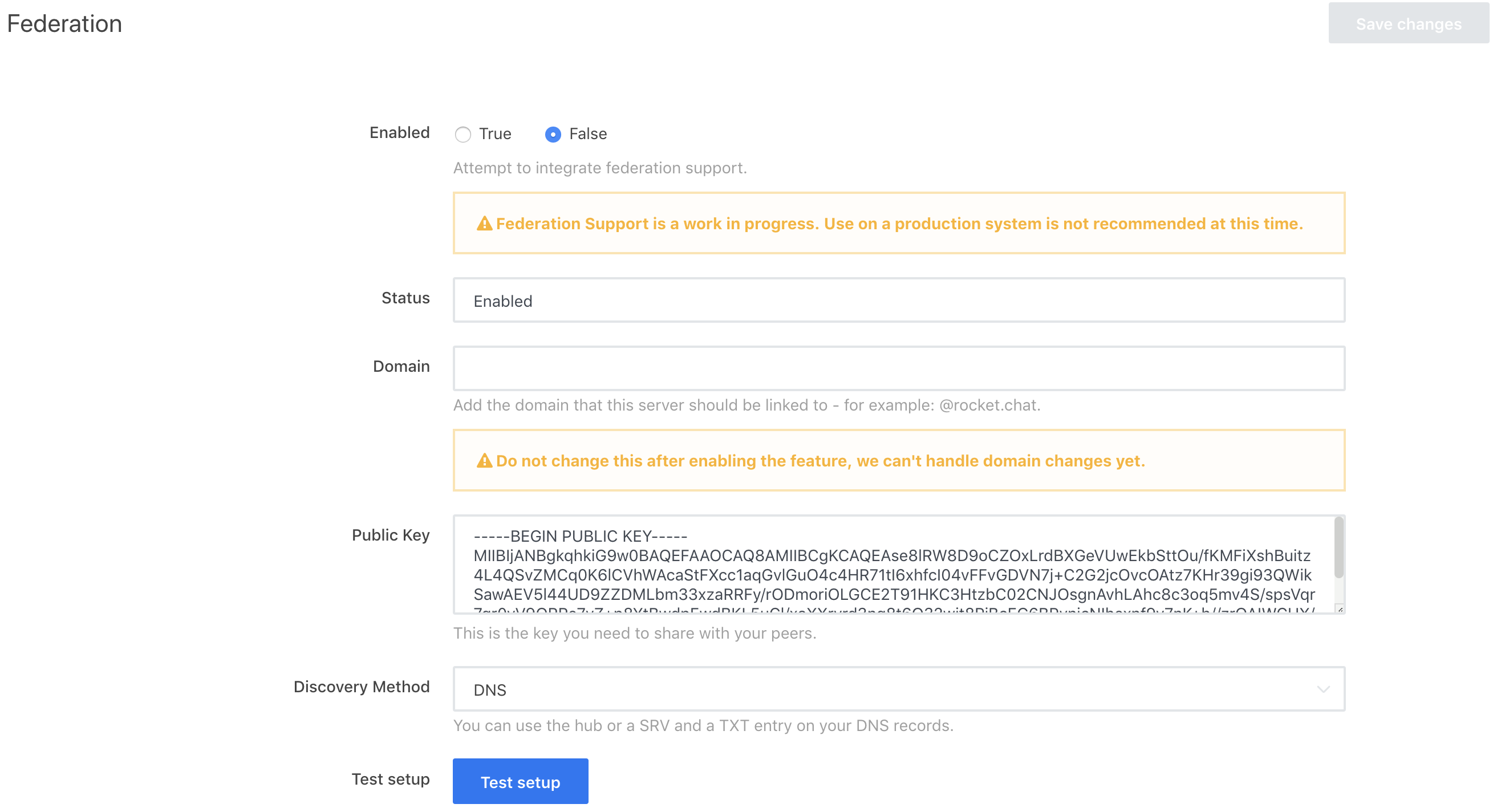Focus the Domain input field

tap(899, 368)
